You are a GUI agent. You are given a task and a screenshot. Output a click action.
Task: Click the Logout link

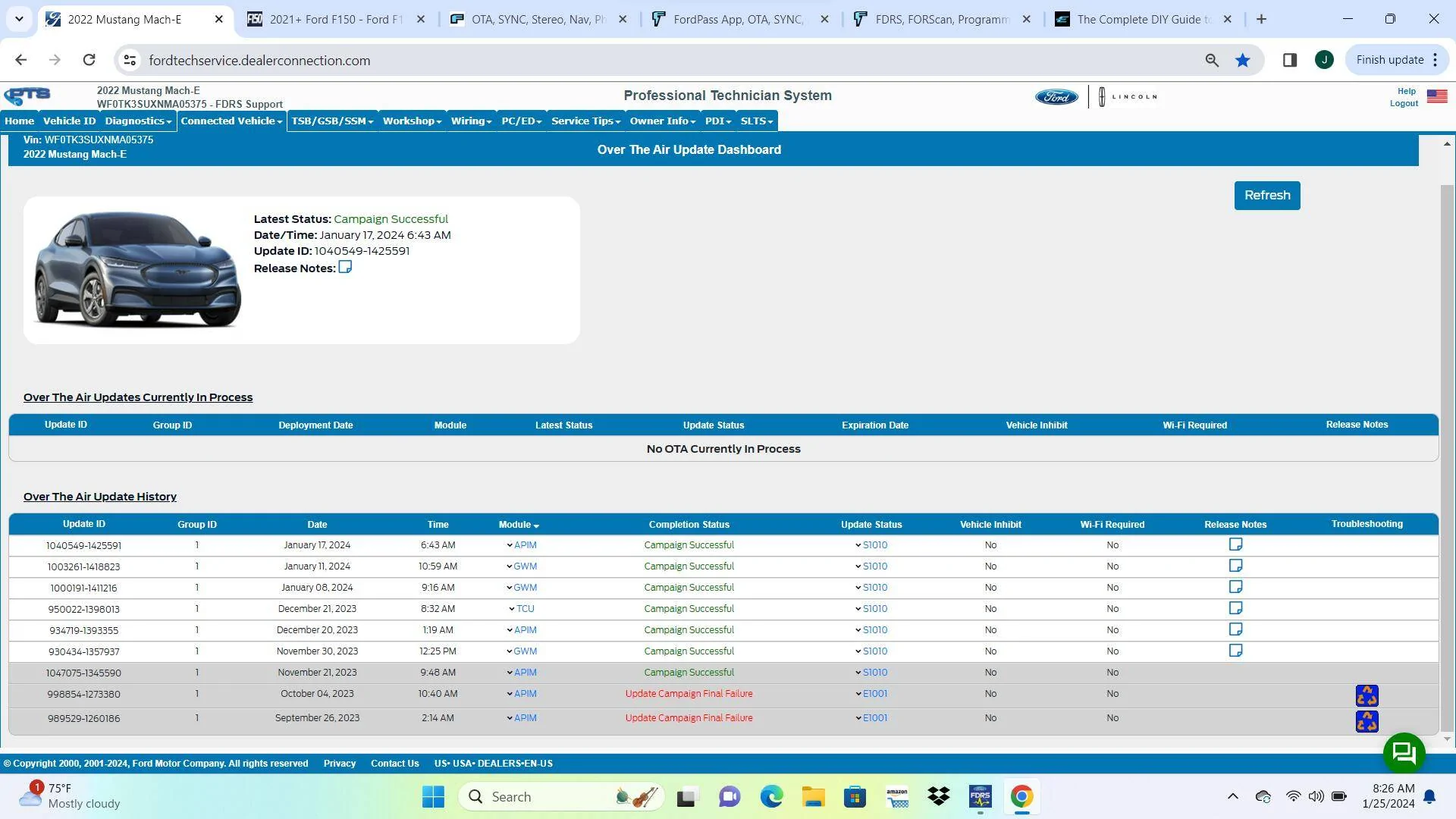1404,104
